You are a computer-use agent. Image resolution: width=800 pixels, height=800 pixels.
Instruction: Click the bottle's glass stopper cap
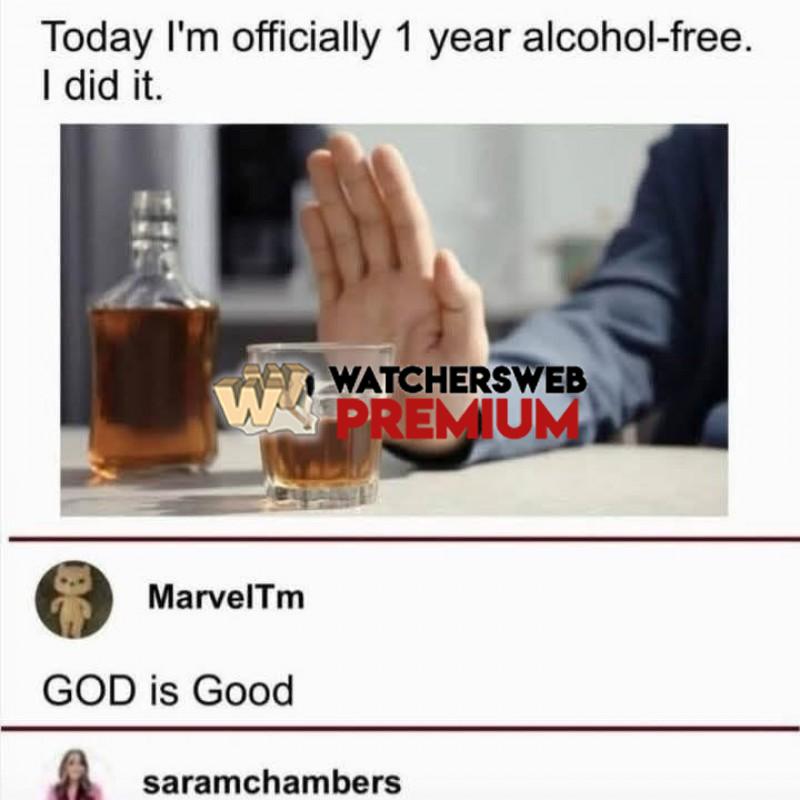click(x=154, y=222)
